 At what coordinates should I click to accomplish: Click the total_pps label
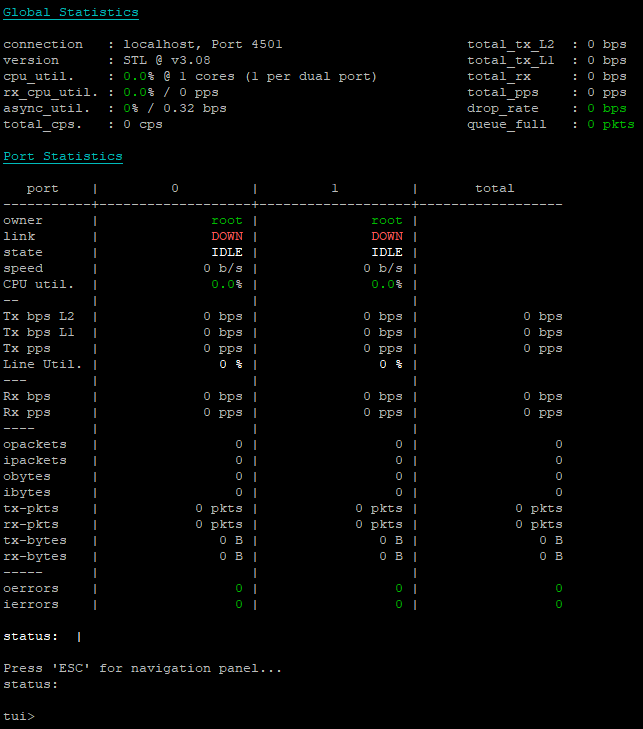503,93
